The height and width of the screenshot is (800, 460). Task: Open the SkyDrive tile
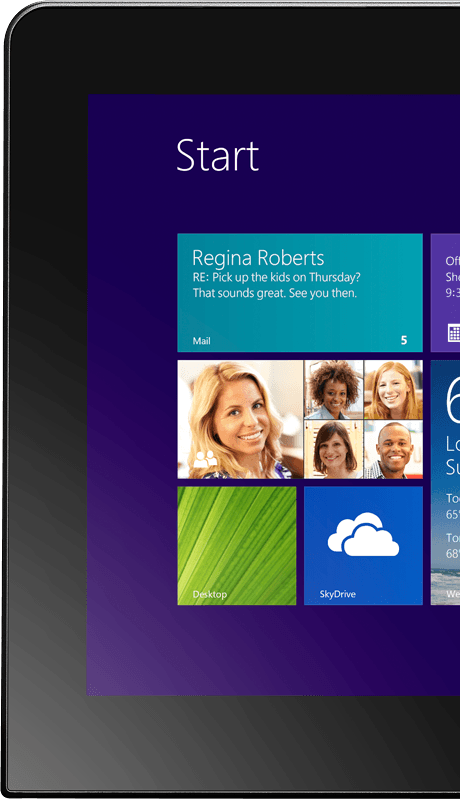coord(363,546)
